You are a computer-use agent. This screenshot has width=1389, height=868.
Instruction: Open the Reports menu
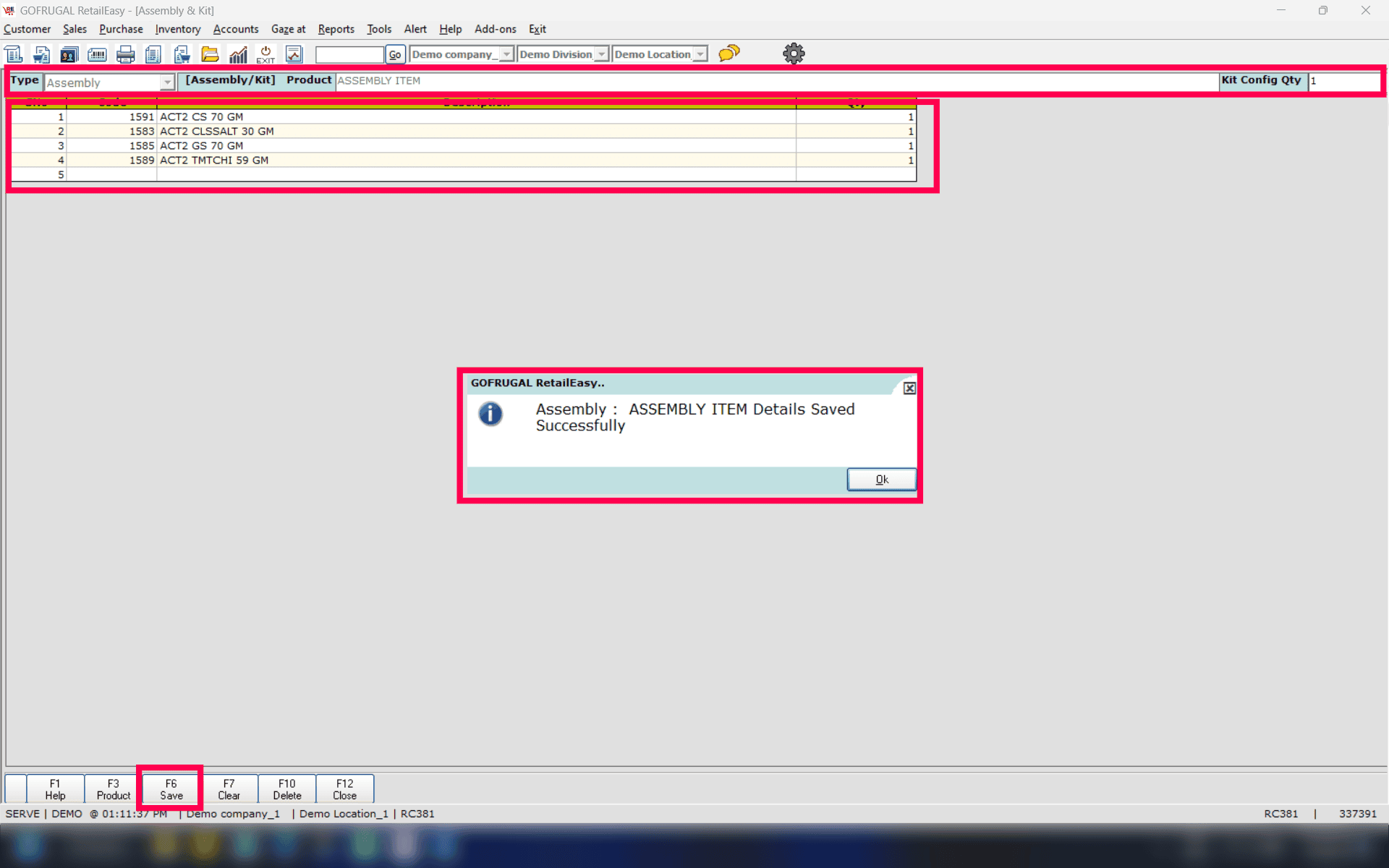[336, 29]
